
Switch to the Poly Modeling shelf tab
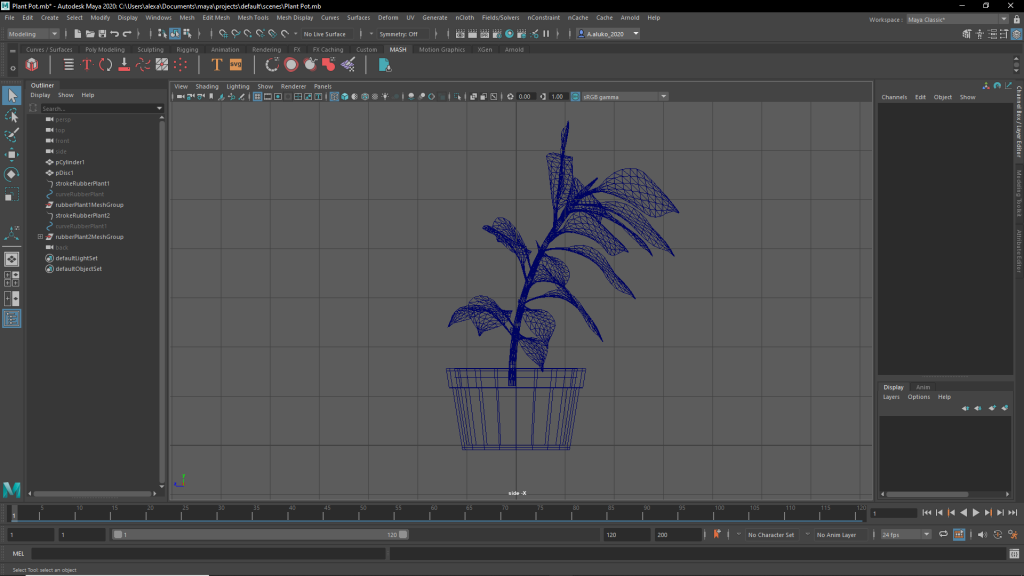(105, 49)
